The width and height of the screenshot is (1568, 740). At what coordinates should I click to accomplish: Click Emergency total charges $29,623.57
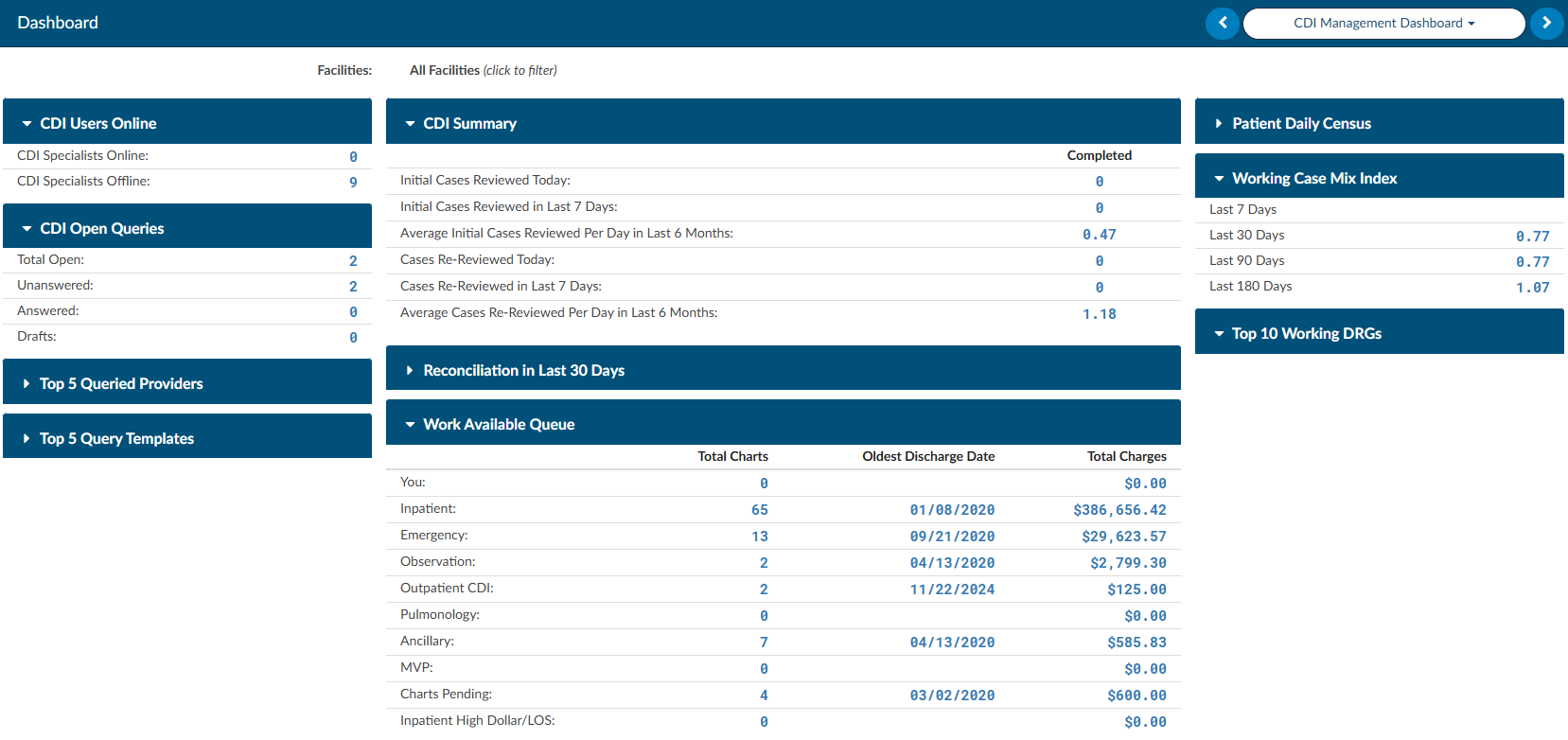(x=1124, y=537)
